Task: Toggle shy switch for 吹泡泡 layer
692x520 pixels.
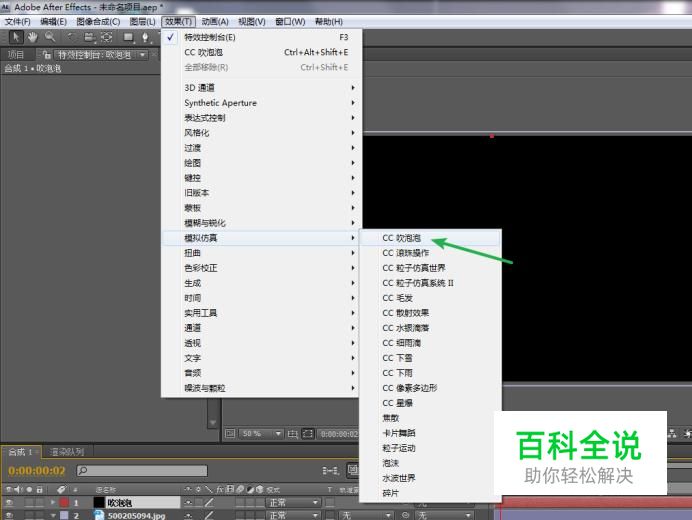Action: point(188,502)
